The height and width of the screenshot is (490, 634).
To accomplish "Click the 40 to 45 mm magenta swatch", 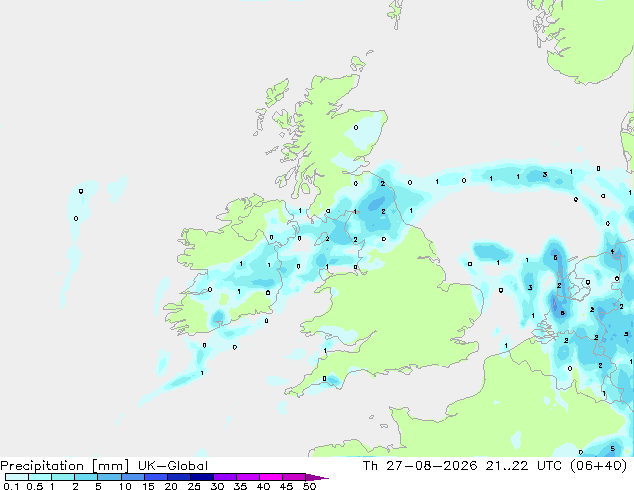I will (271, 477).
